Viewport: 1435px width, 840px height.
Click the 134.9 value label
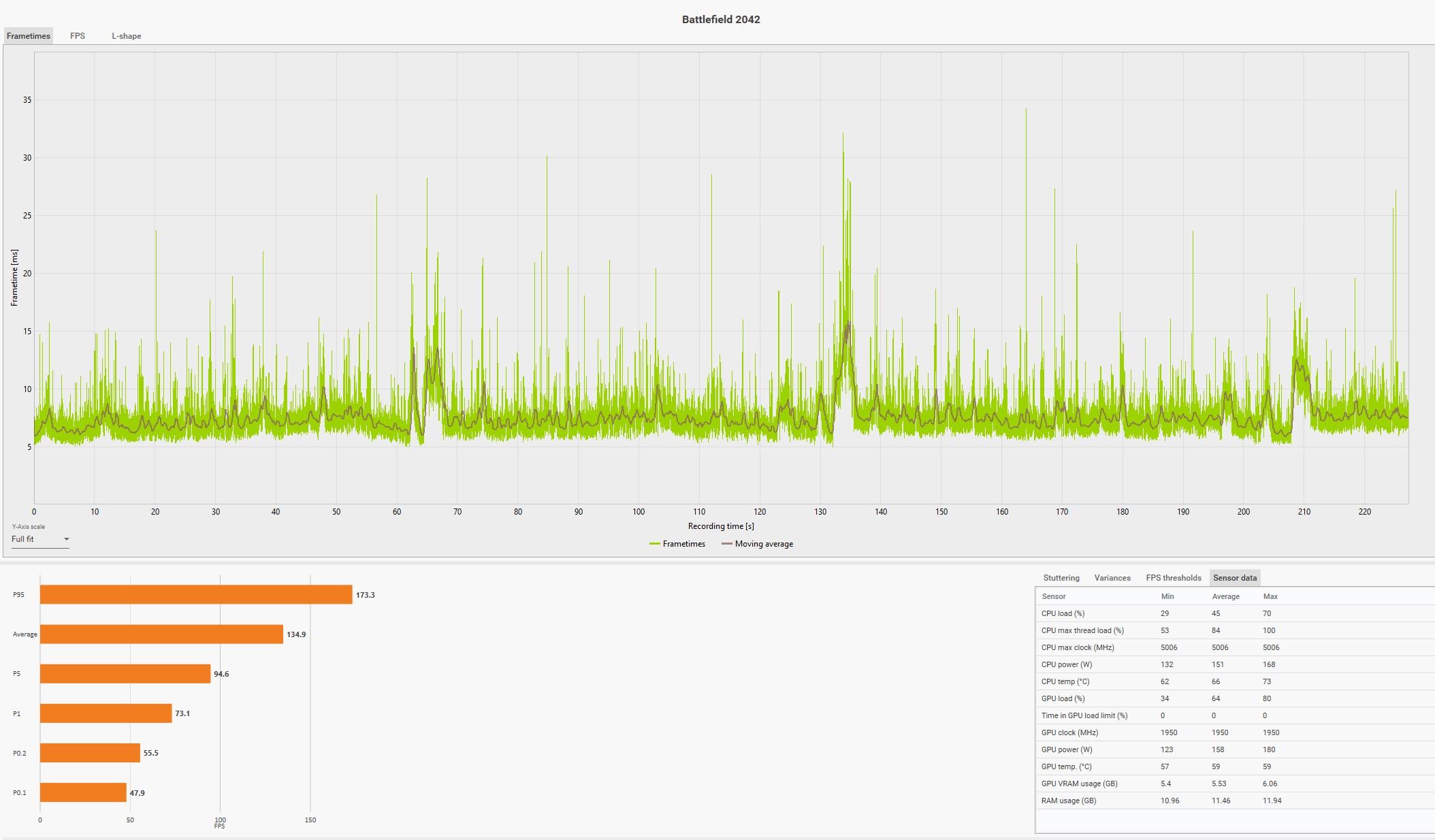296,634
